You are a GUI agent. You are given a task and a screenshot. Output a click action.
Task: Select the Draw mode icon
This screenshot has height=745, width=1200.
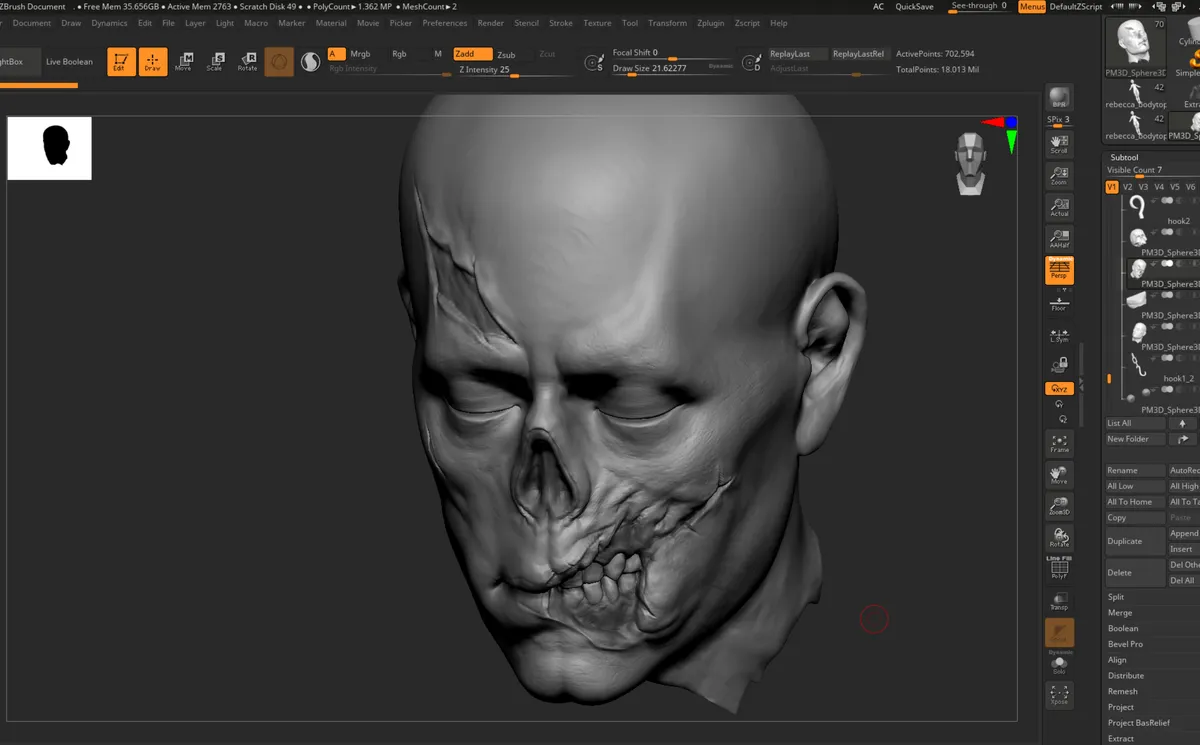pos(153,62)
